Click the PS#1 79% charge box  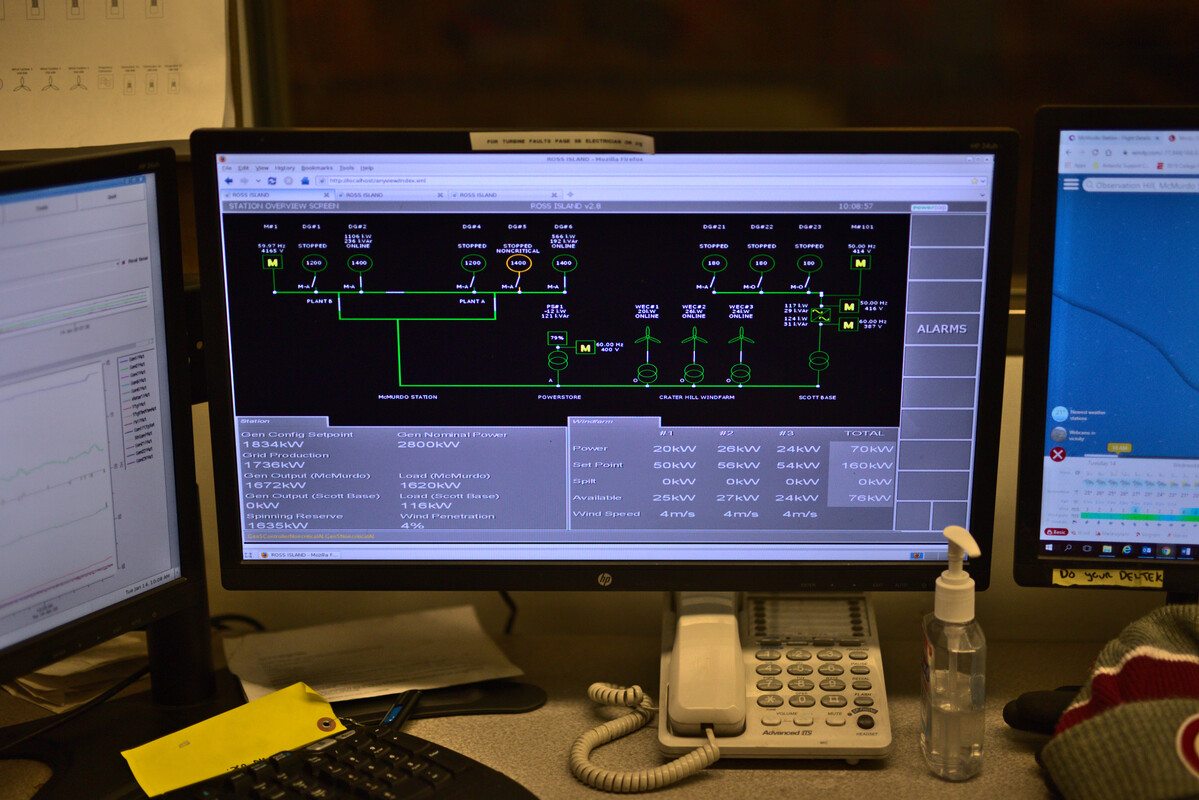click(x=557, y=337)
